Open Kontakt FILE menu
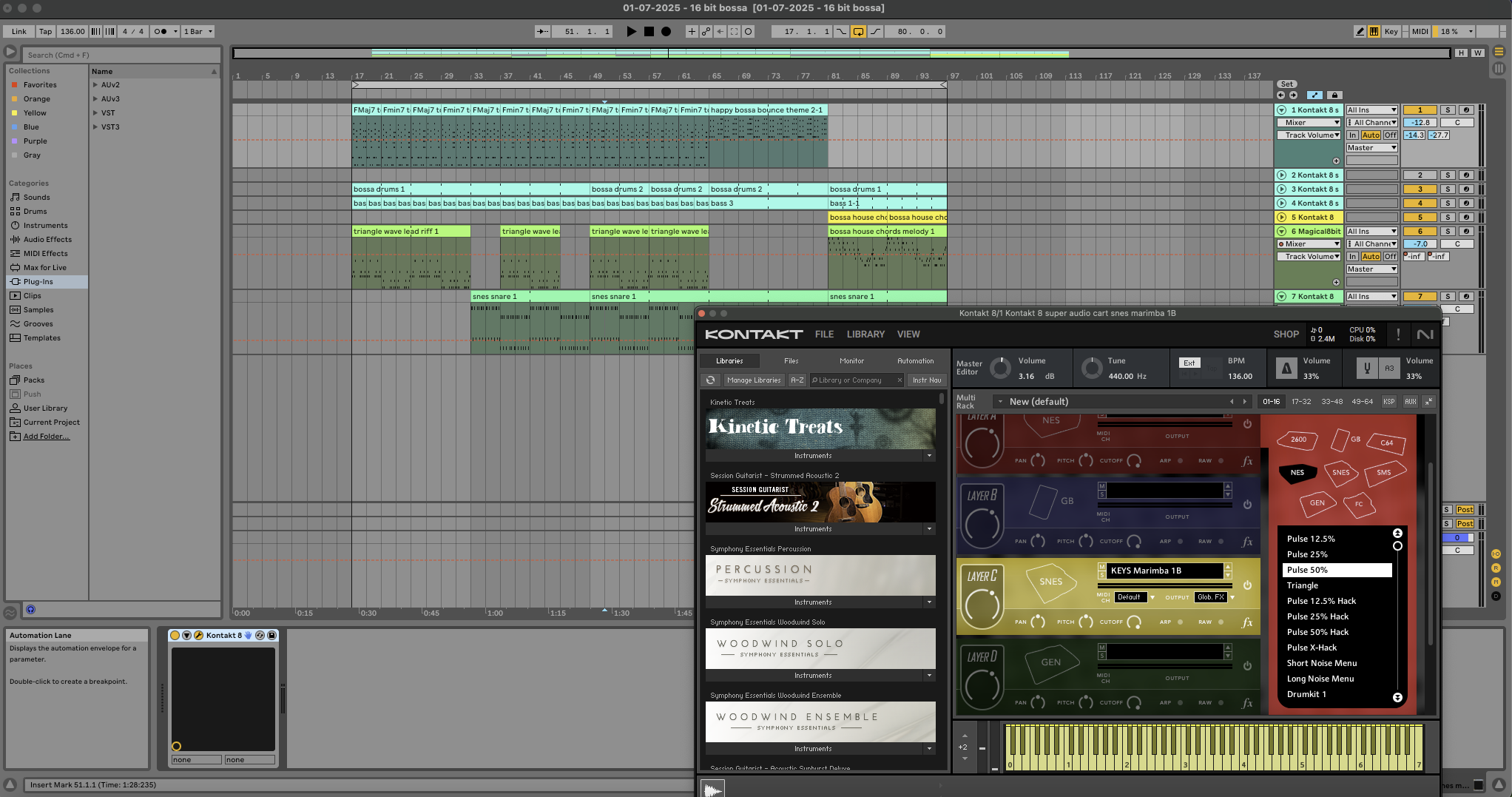Screen dimensions: 1512x797 [824, 334]
